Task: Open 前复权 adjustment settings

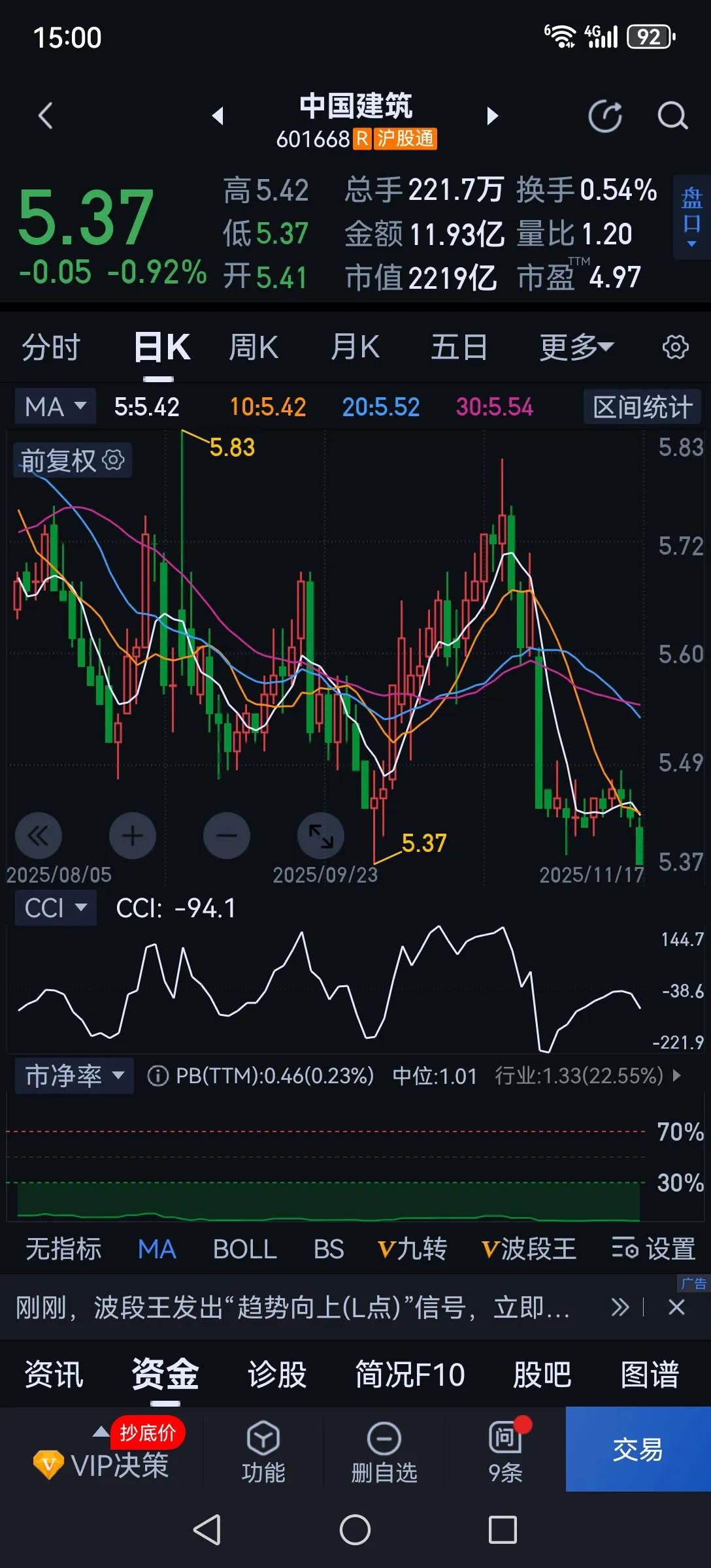Action: coord(73,460)
